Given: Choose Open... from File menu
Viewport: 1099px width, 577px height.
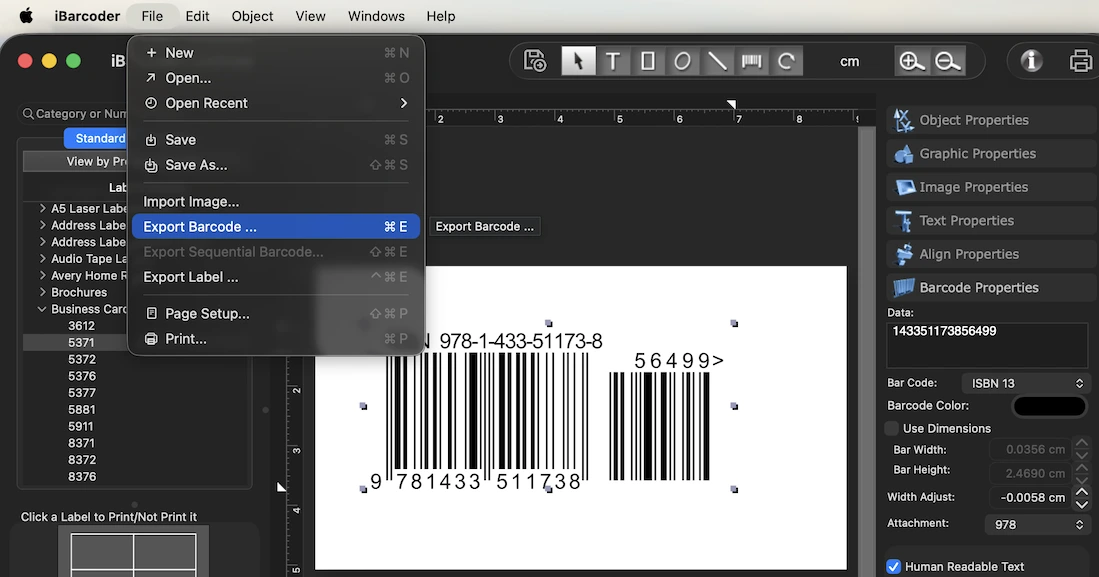Looking at the screenshot, I should coord(275,78).
